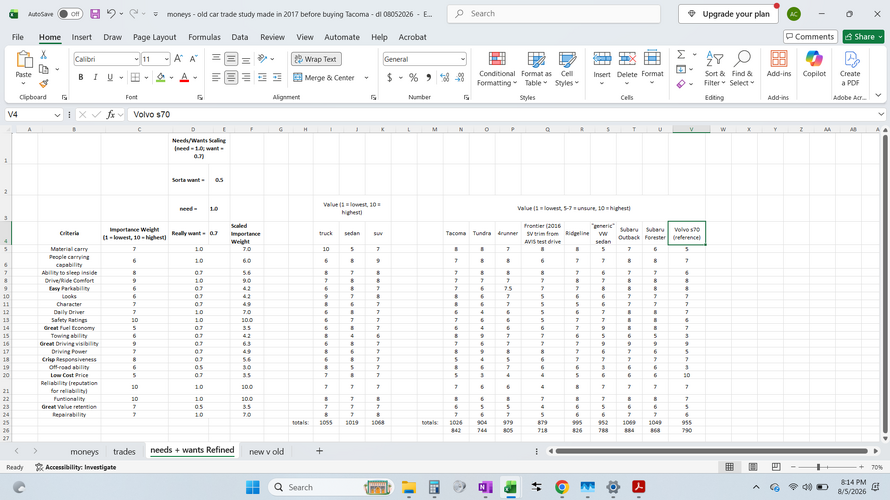Screen dimensions: 890x500
Task: Increase decimal places
Action: pos(444,77)
